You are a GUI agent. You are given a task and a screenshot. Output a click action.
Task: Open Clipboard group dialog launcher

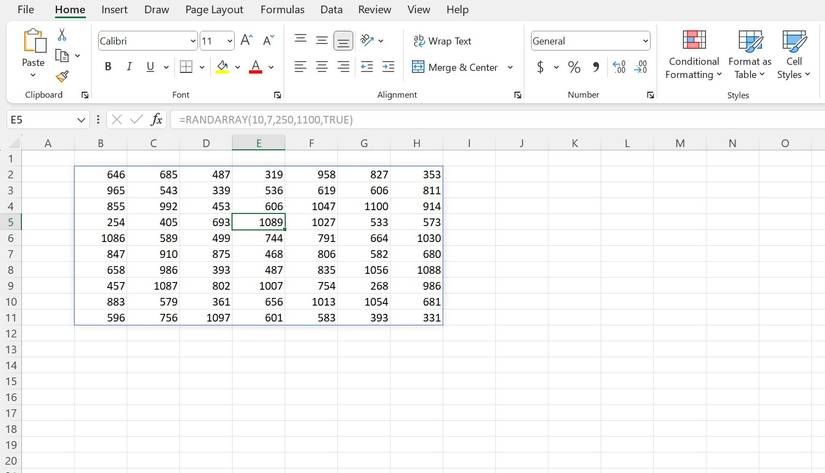[x=85, y=95]
